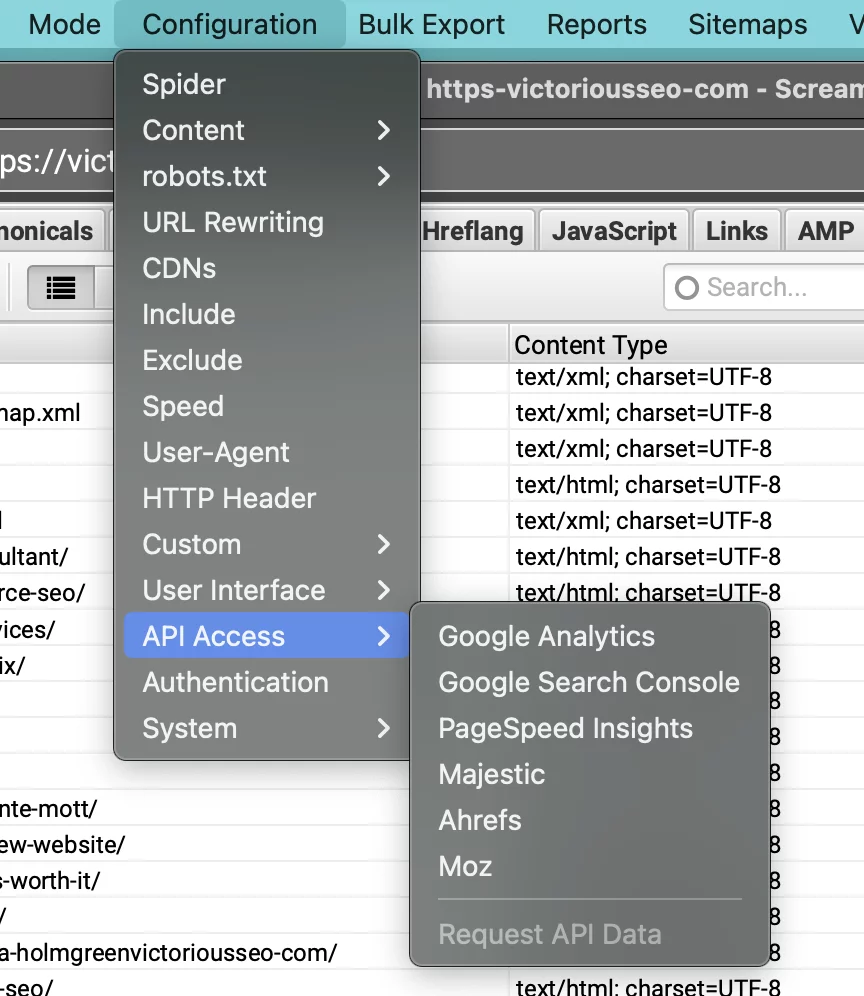Open the Reports menu
864x996 pixels.
click(x=597, y=25)
